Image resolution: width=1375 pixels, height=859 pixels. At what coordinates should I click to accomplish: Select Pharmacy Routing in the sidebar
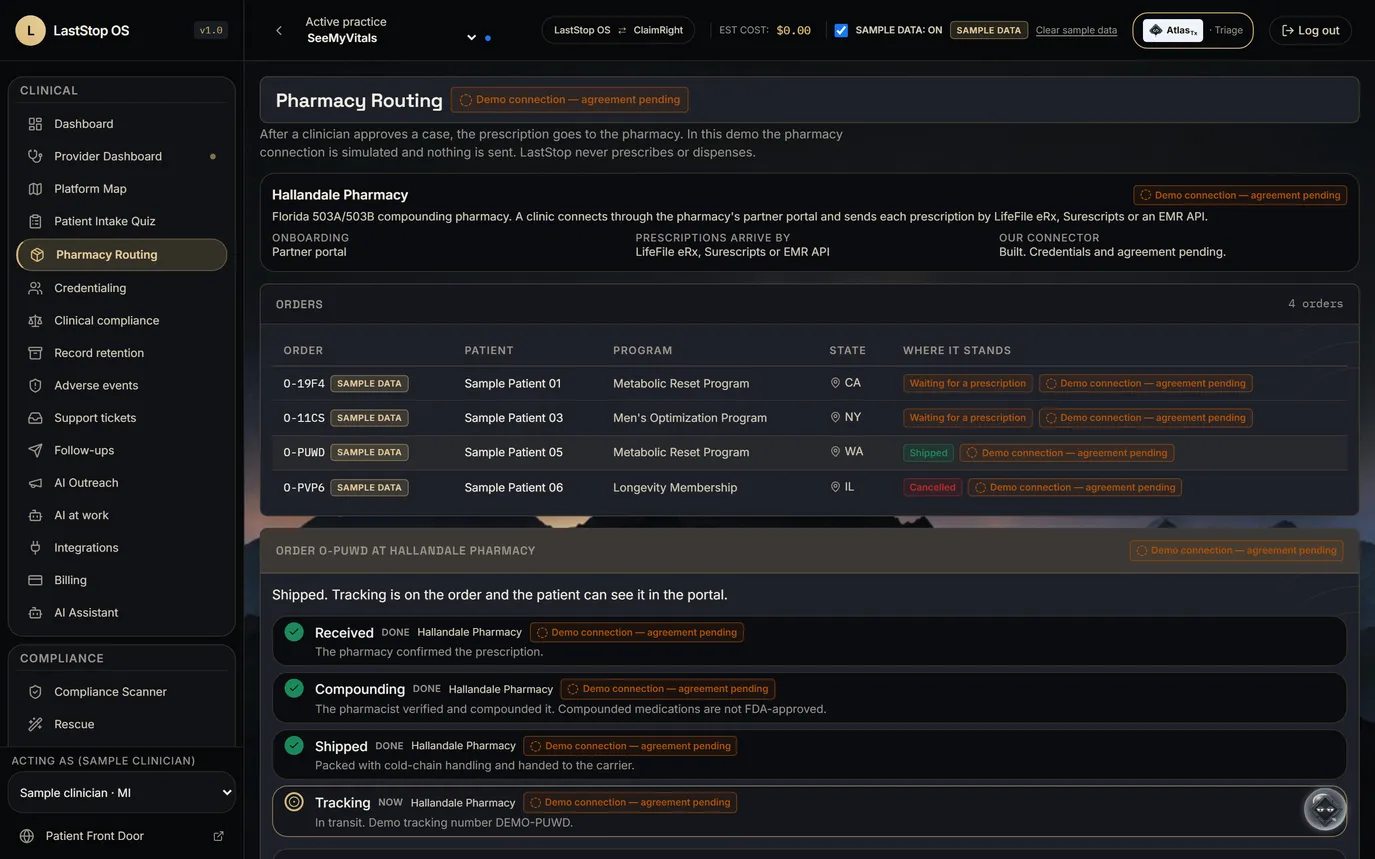click(x=122, y=255)
